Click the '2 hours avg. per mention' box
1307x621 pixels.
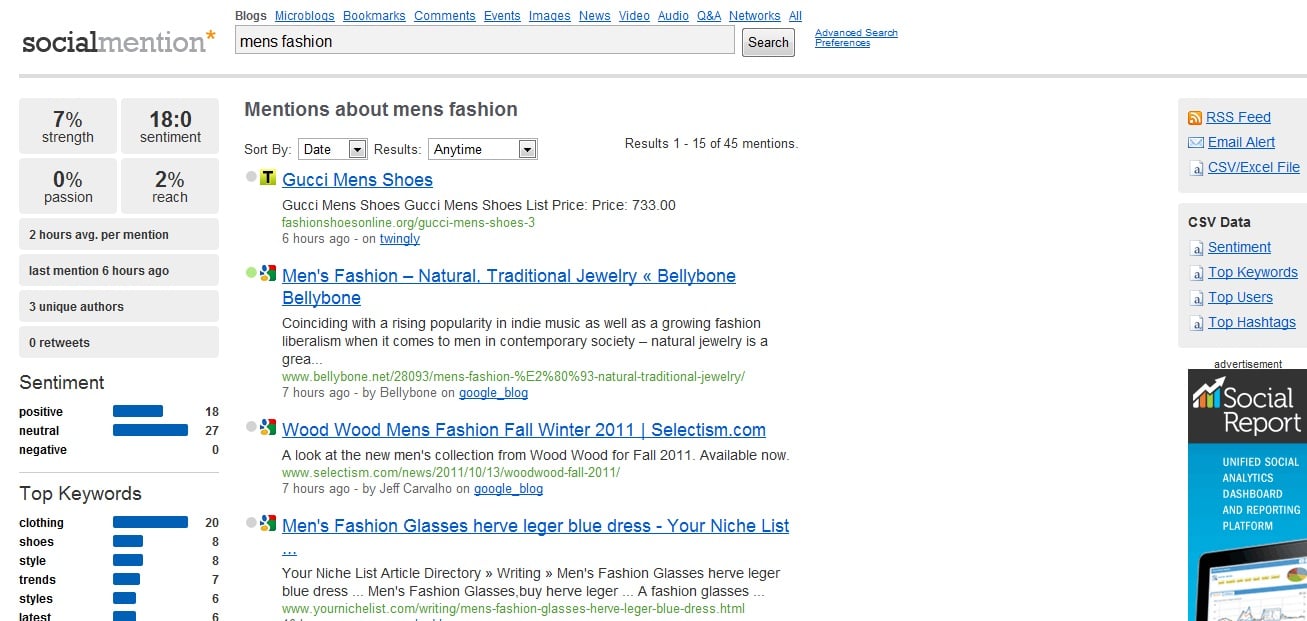point(119,234)
